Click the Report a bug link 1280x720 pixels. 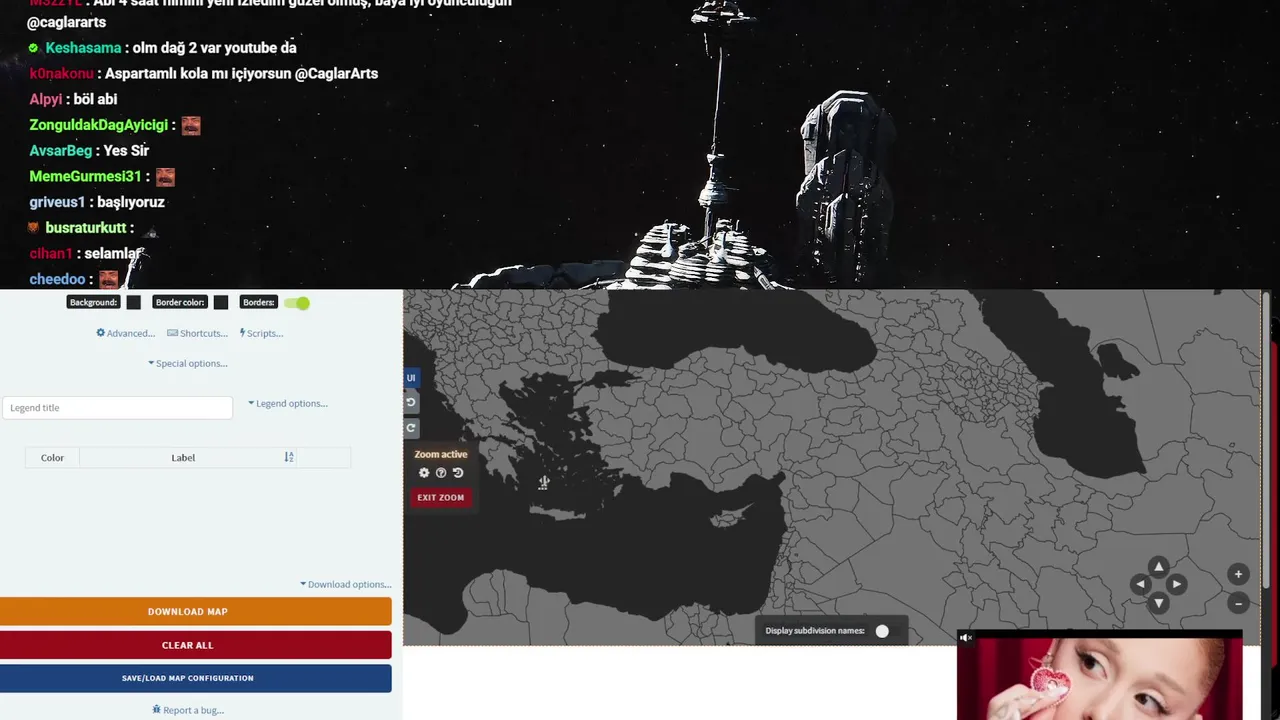click(x=188, y=710)
